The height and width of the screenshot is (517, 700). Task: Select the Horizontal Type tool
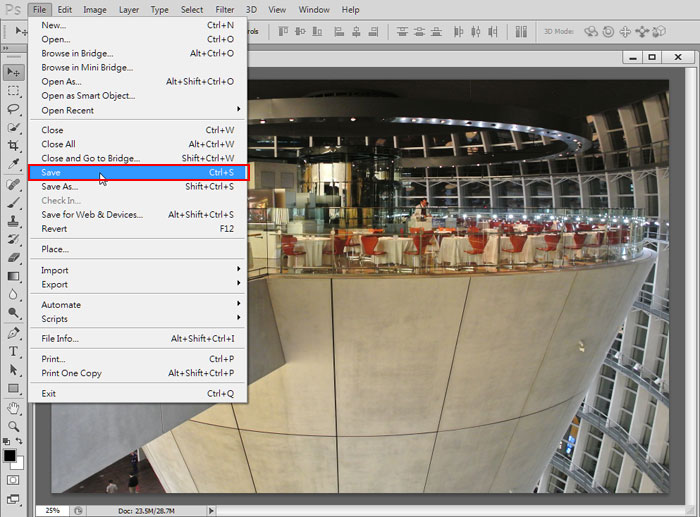pyautogui.click(x=13, y=351)
